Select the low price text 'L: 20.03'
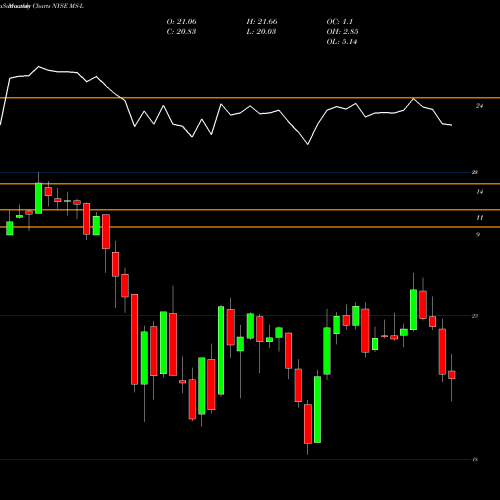Viewport: 500px width, 500px height. click(261, 32)
